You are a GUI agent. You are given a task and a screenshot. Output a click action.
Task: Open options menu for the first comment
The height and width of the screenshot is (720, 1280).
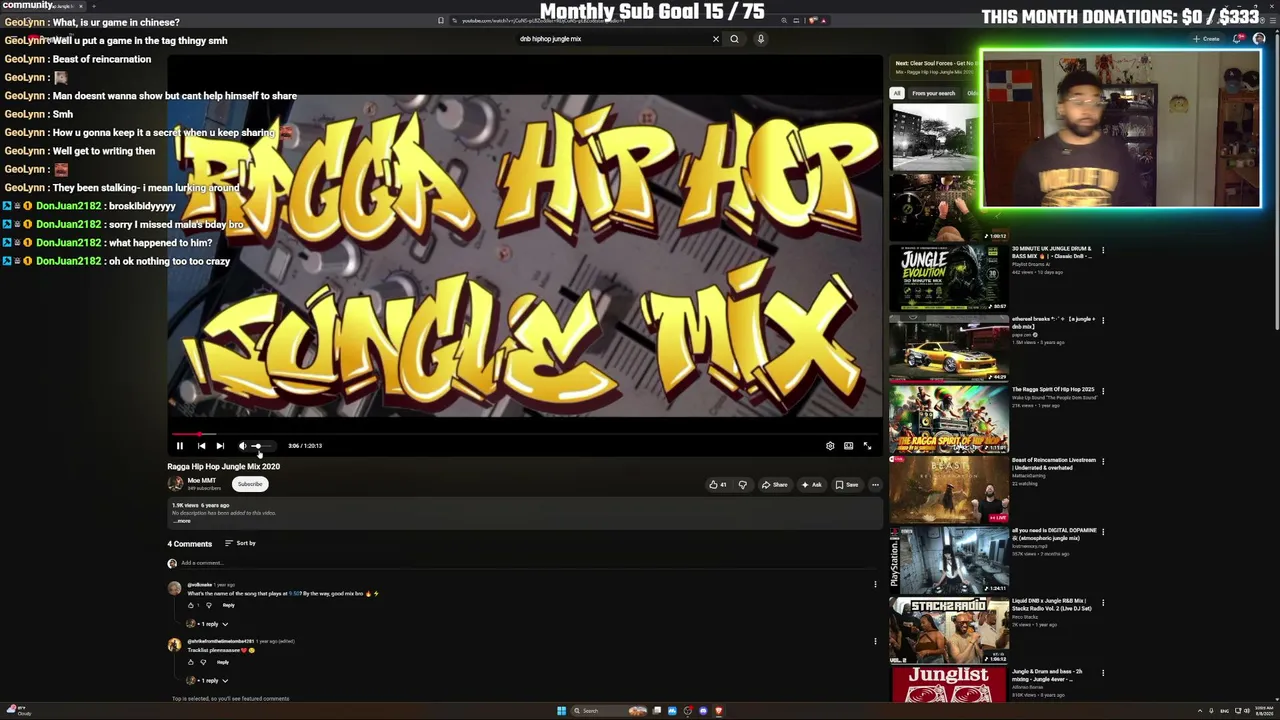[875, 585]
